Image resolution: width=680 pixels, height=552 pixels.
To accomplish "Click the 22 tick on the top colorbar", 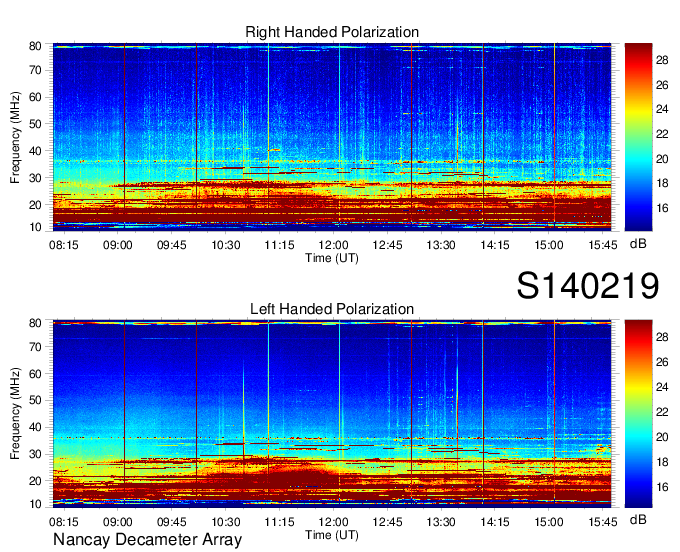I will click(x=662, y=134).
